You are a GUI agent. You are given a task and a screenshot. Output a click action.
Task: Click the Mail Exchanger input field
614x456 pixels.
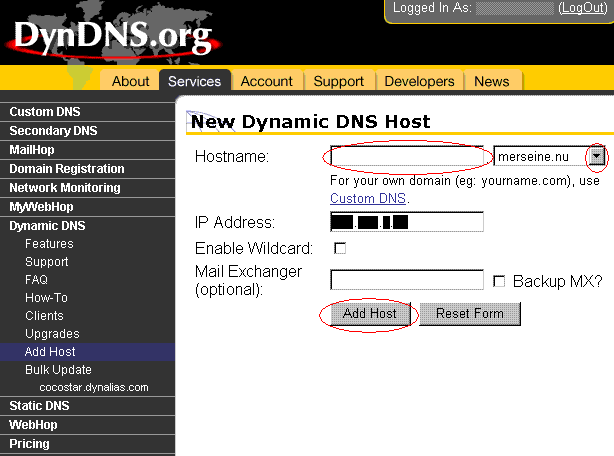click(x=406, y=281)
